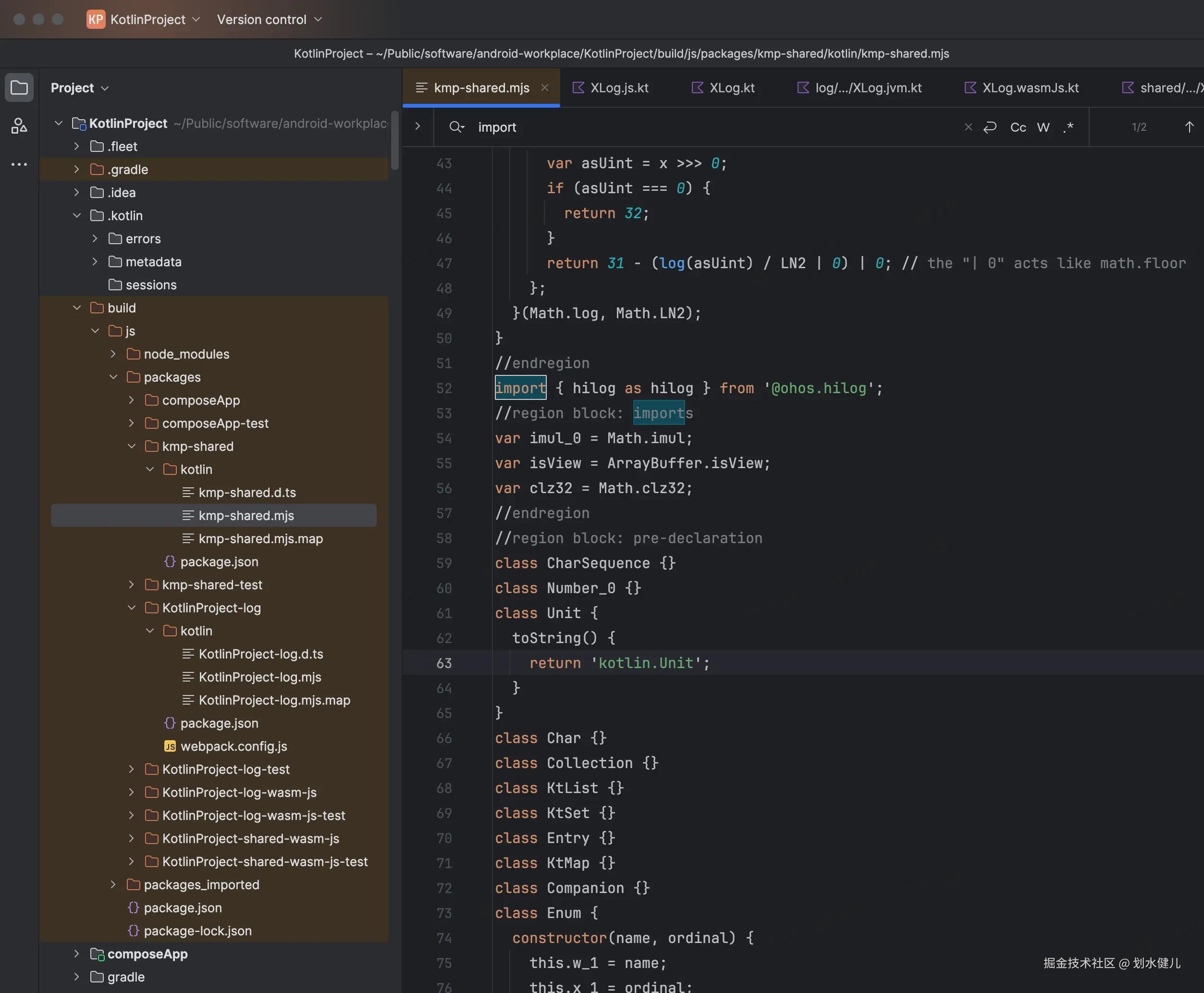1204x993 pixels.
Task: Select the KotlinProject-shared-wasm-js folder
Action: point(250,839)
